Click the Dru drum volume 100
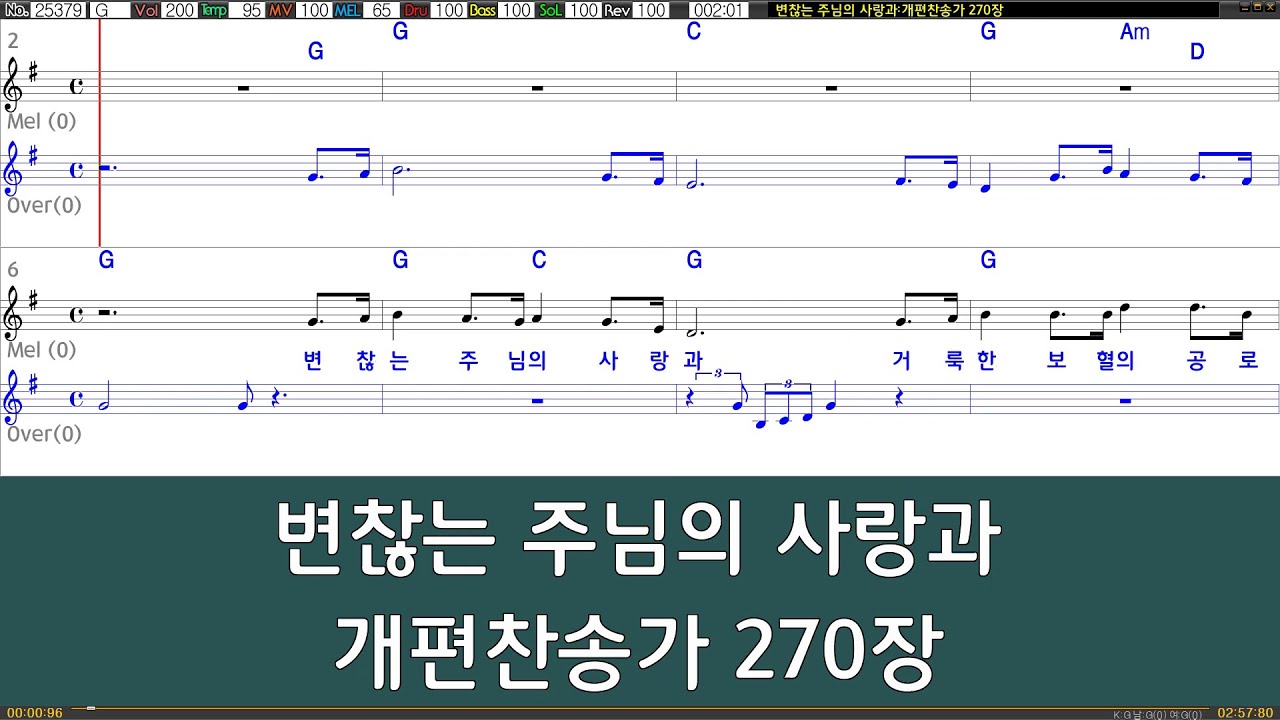Viewport: 1280px width, 720px height. pyautogui.click(x=448, y=10)
